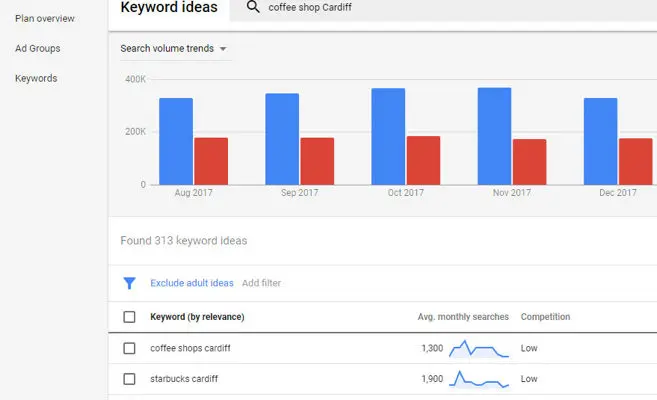Click coffee shops cardiff keyword text

[x=190, y=348]
